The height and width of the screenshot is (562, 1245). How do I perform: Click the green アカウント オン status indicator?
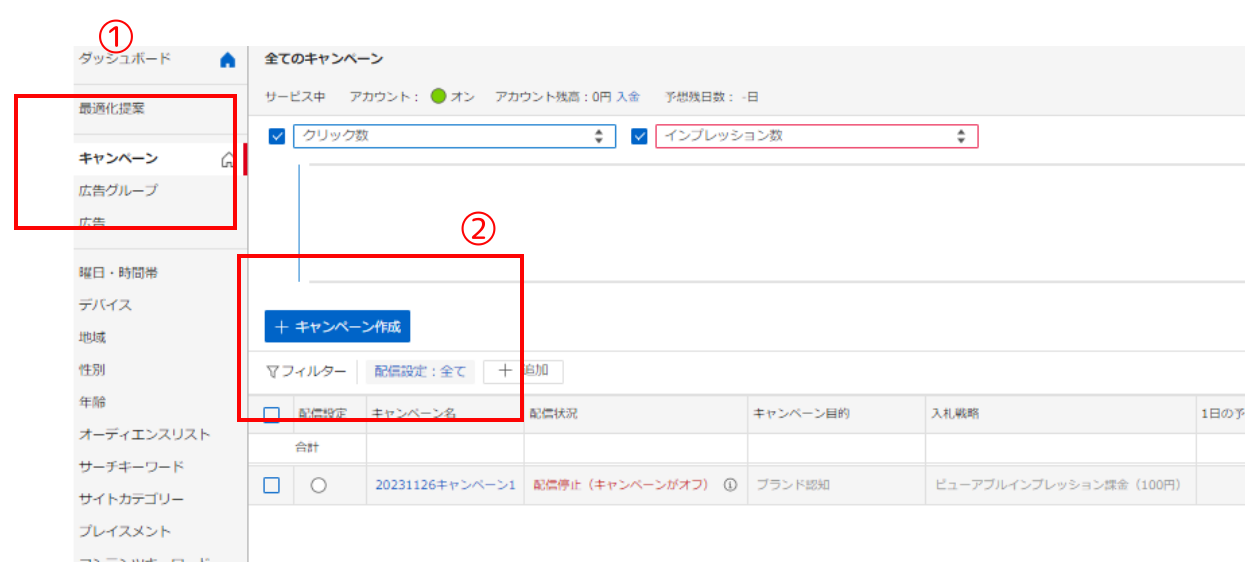coord(438,97)
